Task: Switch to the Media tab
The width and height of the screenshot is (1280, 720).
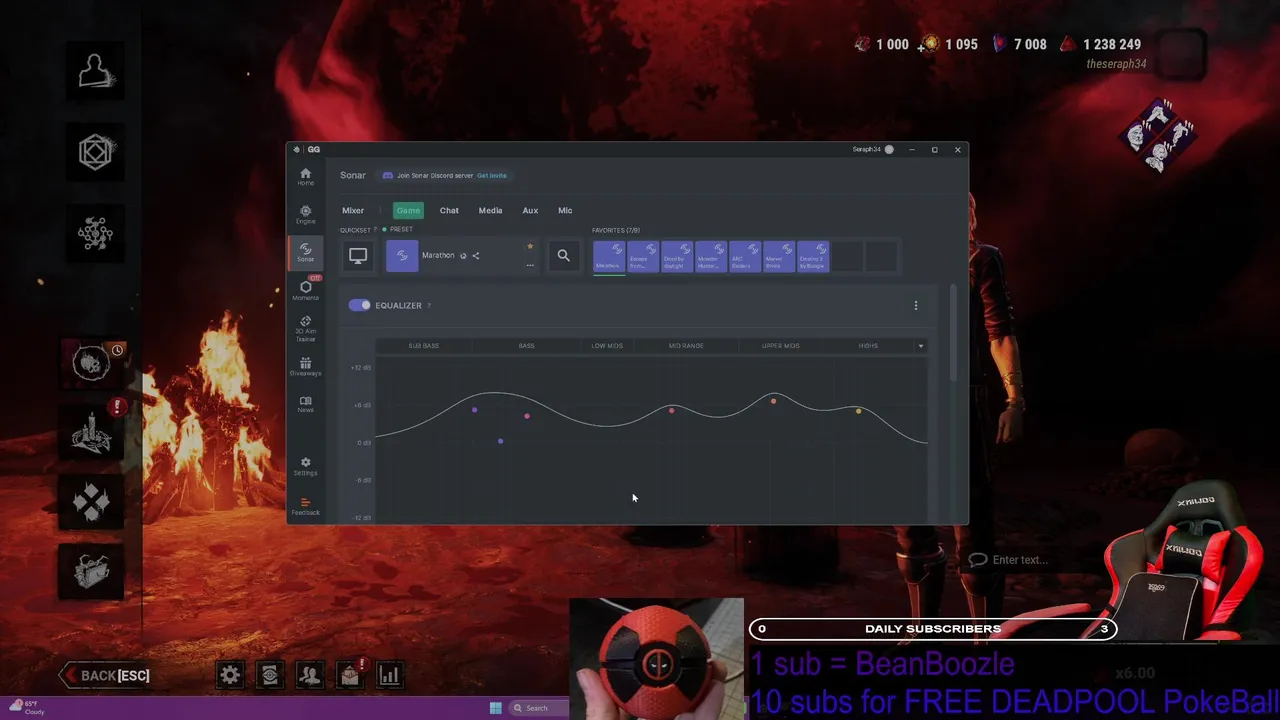Action: [x=490, y=210]
